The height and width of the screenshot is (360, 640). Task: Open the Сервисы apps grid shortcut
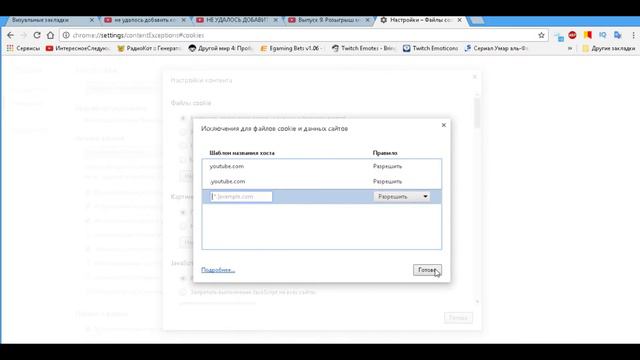coord(23,48)
